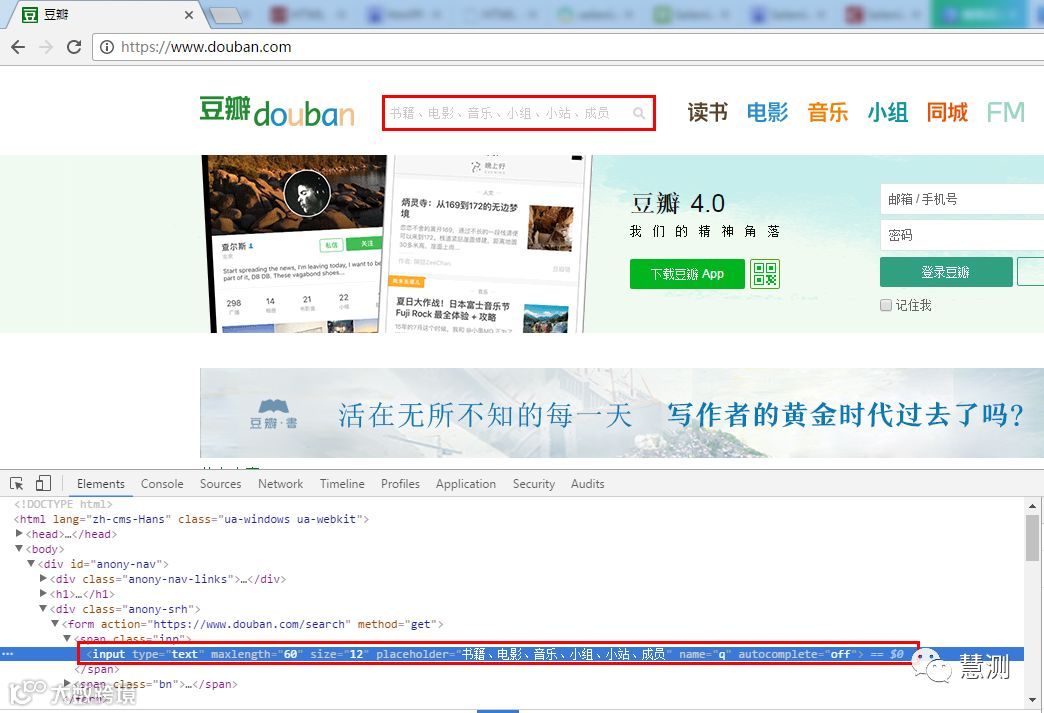Check the 记住我 checkbox
The height and width of the screenshot is (713, 1044).
tap(886, 305)
